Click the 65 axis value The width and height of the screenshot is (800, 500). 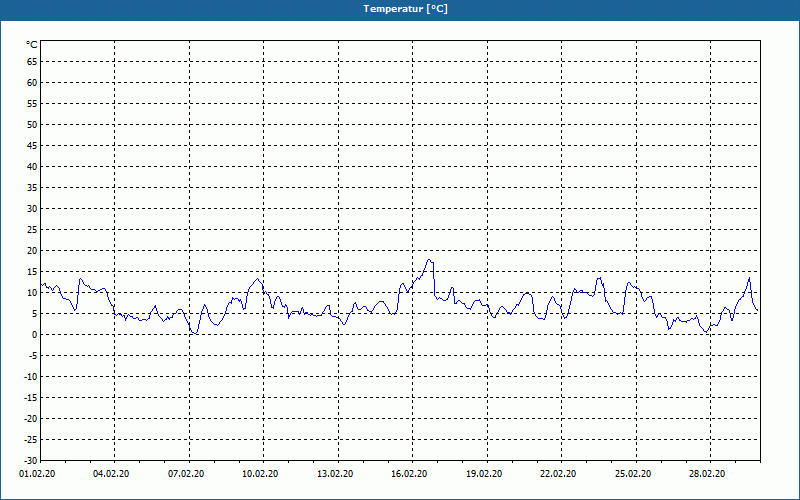click(32, 62)
